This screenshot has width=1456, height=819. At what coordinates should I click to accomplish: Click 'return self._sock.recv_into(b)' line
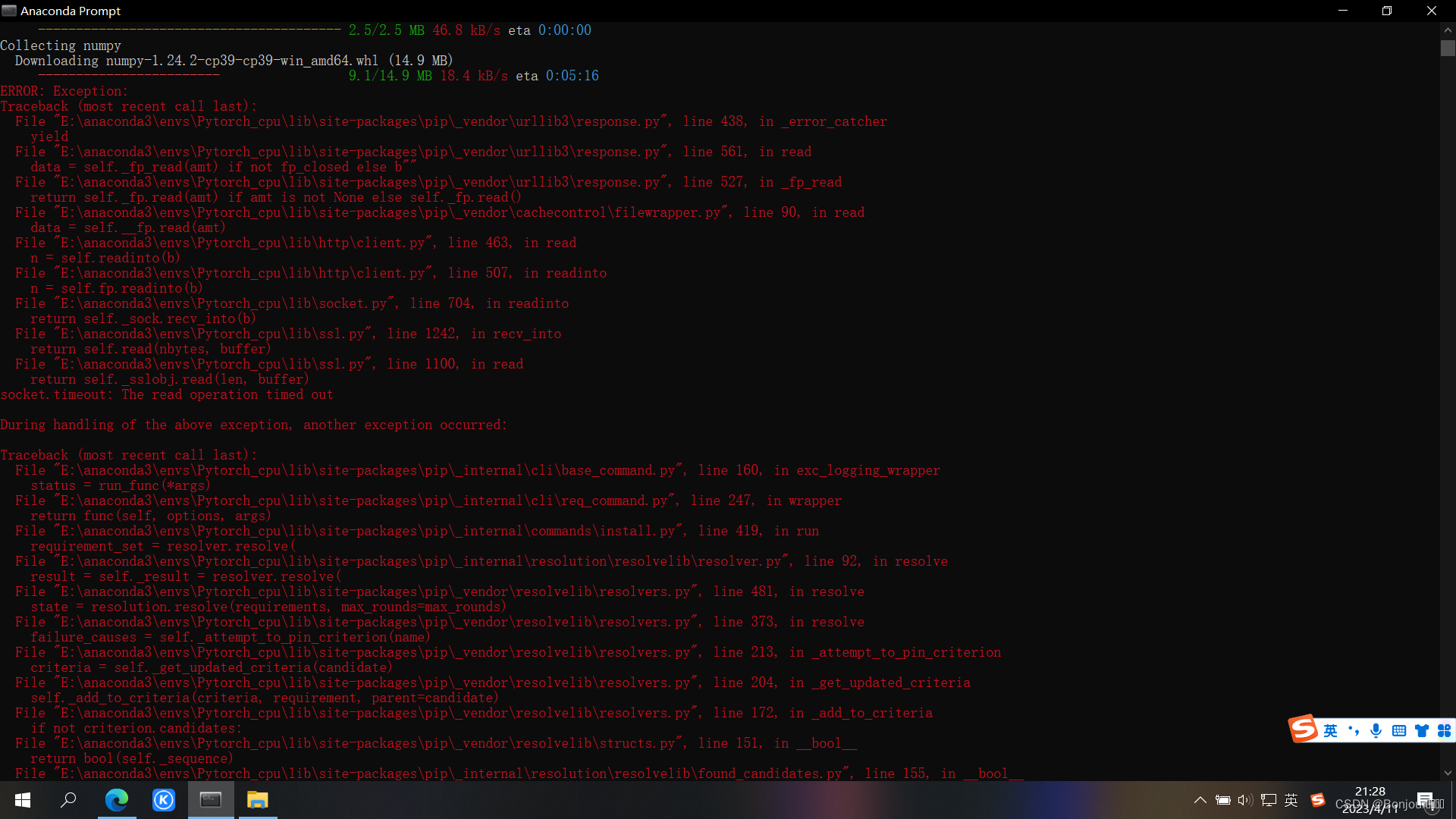143,318
